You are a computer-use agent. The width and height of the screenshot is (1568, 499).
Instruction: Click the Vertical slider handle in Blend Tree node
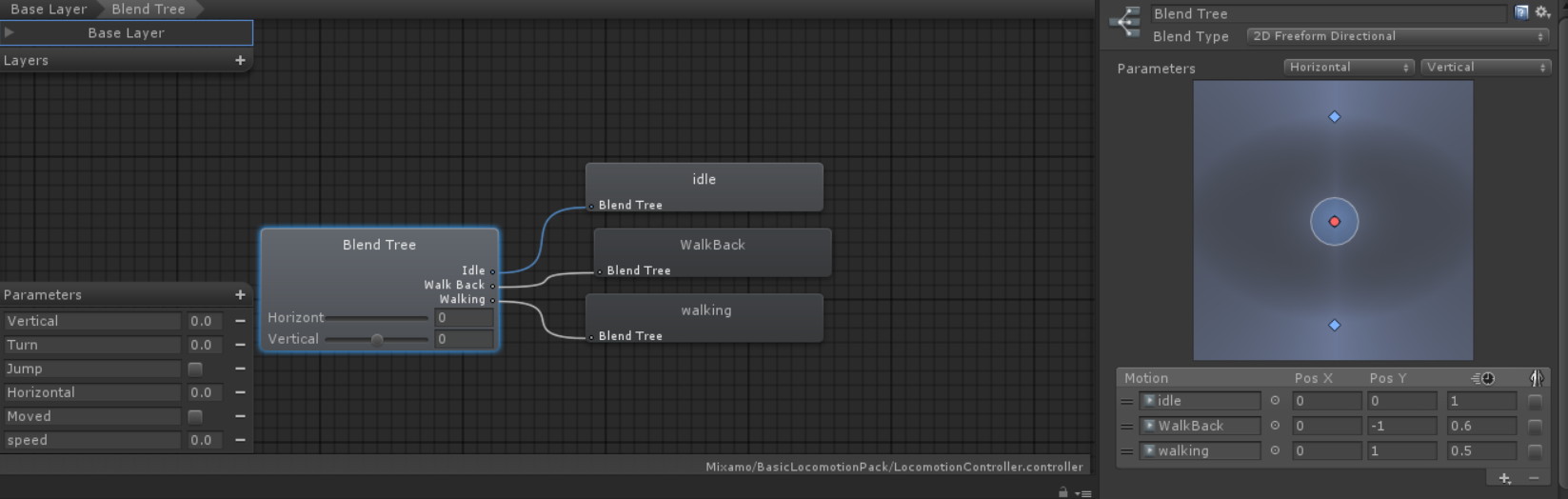click(x=377, y=339)
